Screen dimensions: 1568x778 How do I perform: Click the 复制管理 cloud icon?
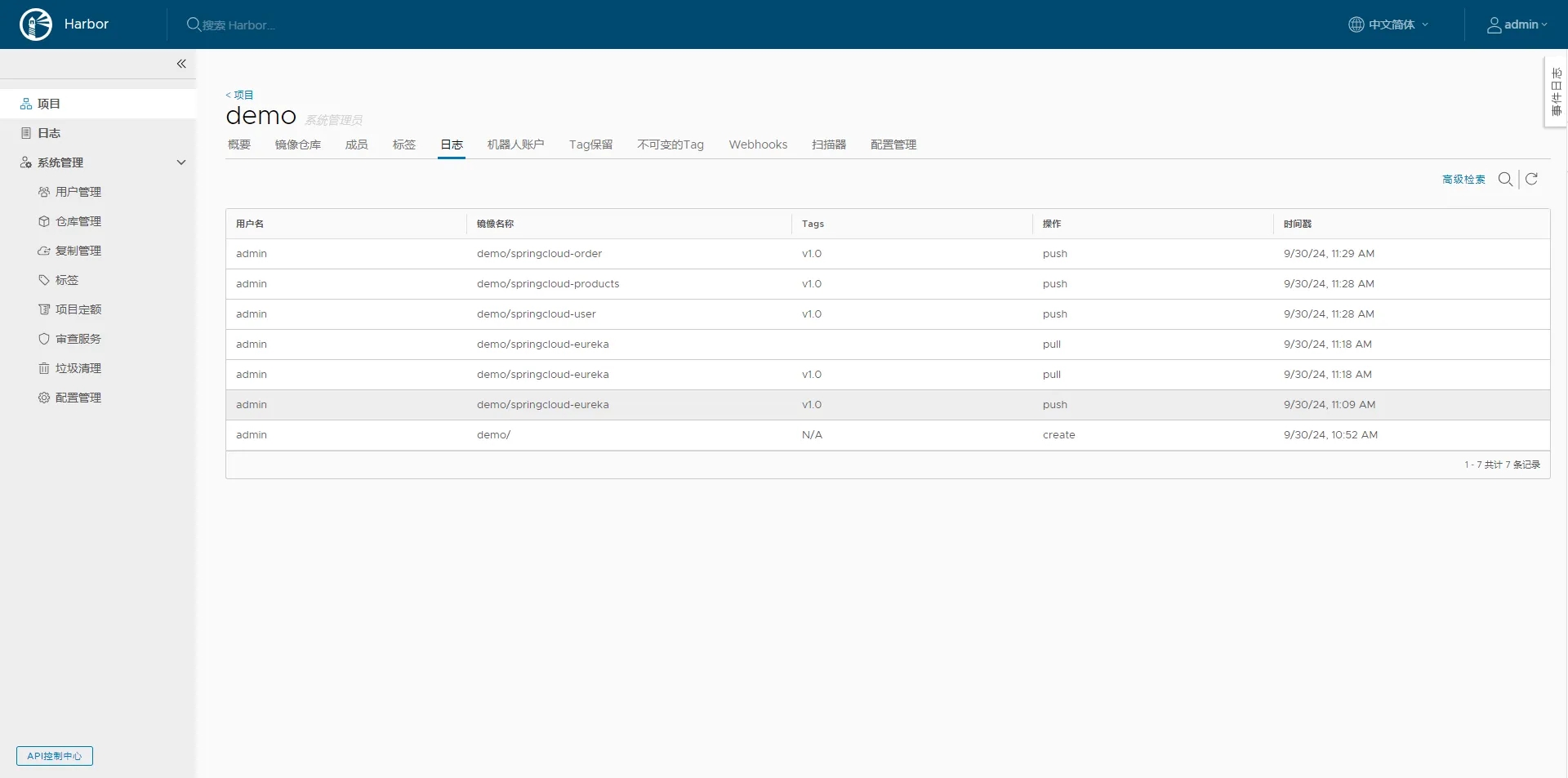point(44,251)
